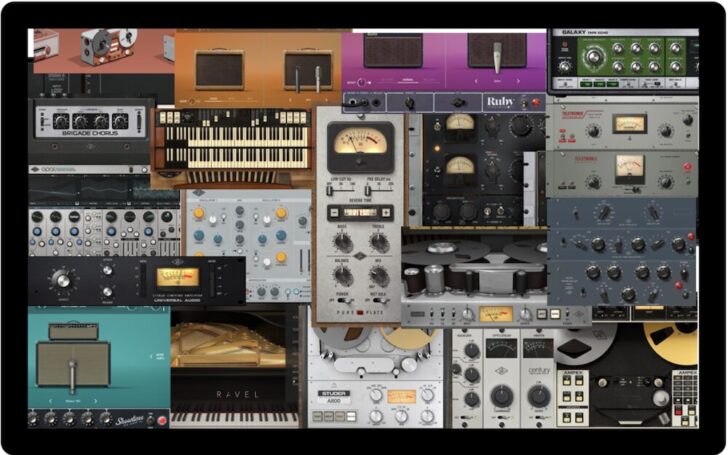Viewport: 728px width, 455px height.
Task: Select the Teletronix compressor top unit meter
Action: tap(629, 123)
